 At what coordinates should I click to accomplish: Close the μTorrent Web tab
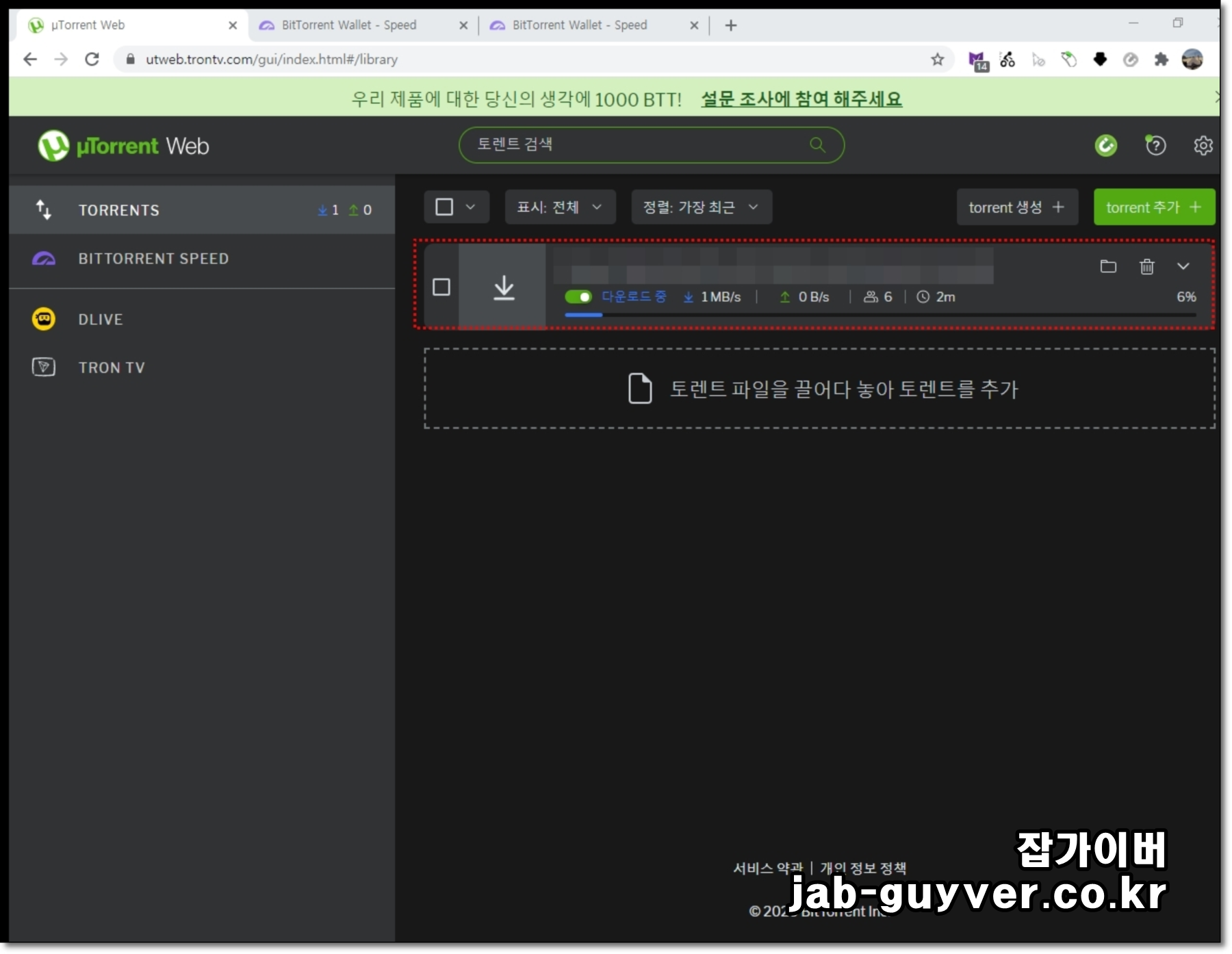233,25
